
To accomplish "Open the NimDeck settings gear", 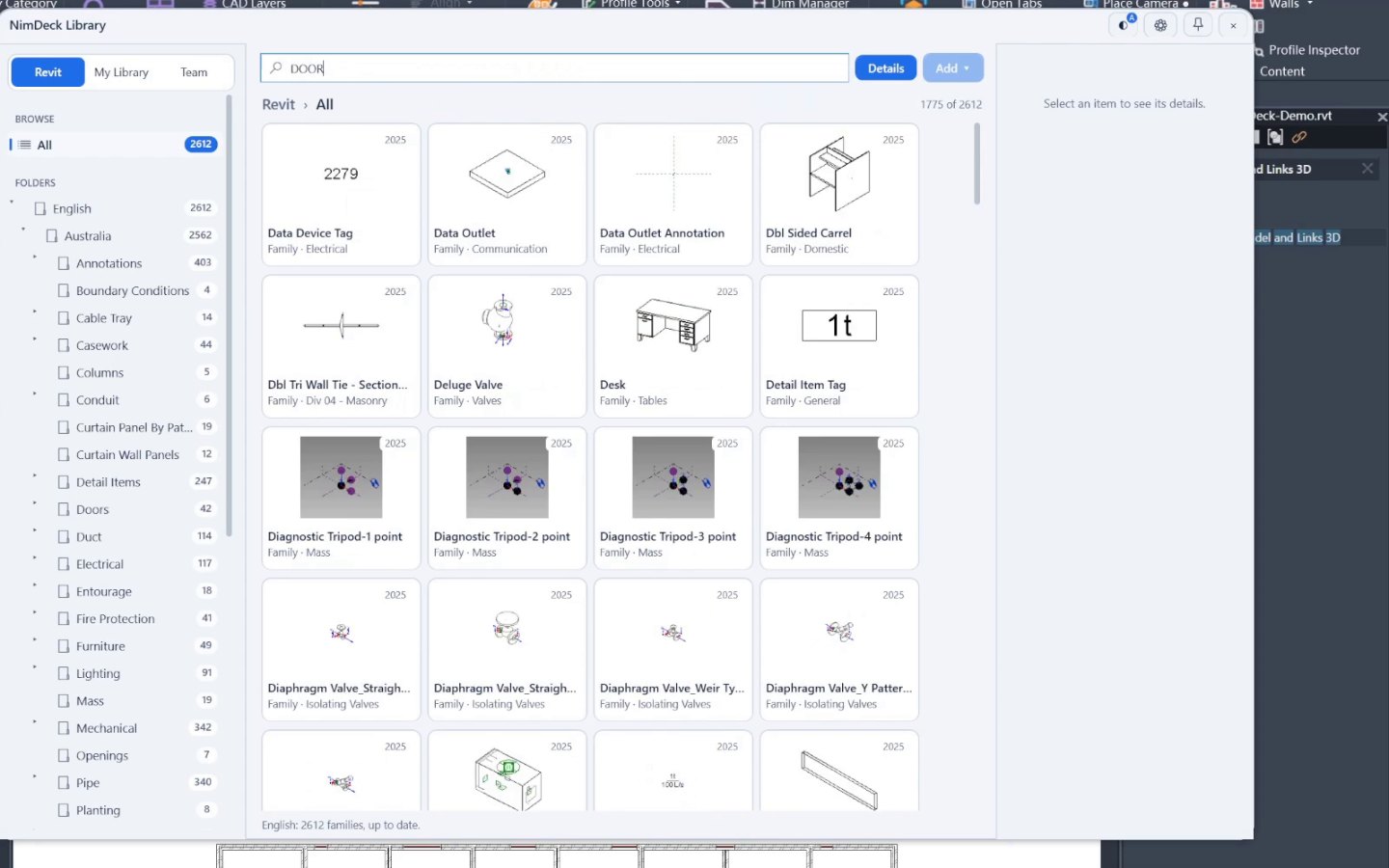I will click(x=1160, y=25).
